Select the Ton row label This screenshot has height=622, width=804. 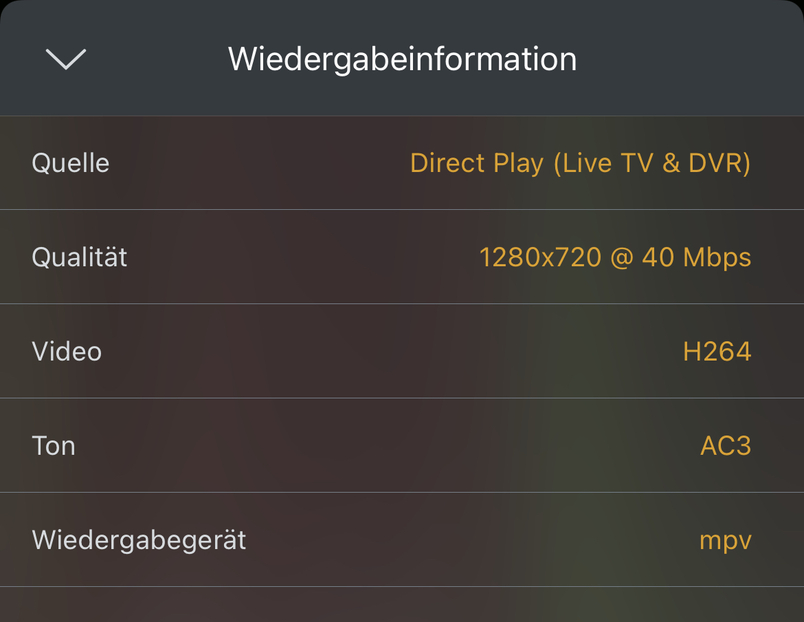(54, 445)
